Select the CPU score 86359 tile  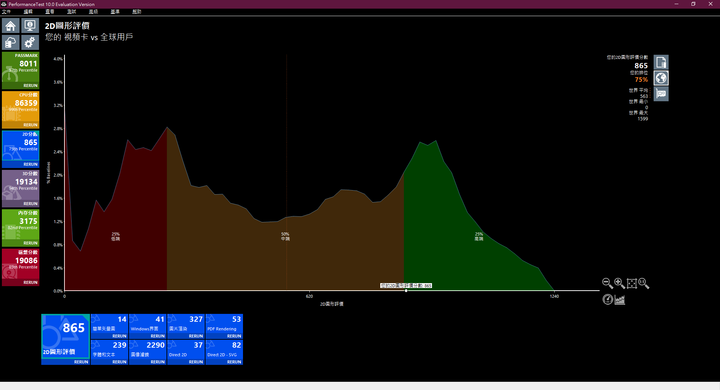[21, 110]
